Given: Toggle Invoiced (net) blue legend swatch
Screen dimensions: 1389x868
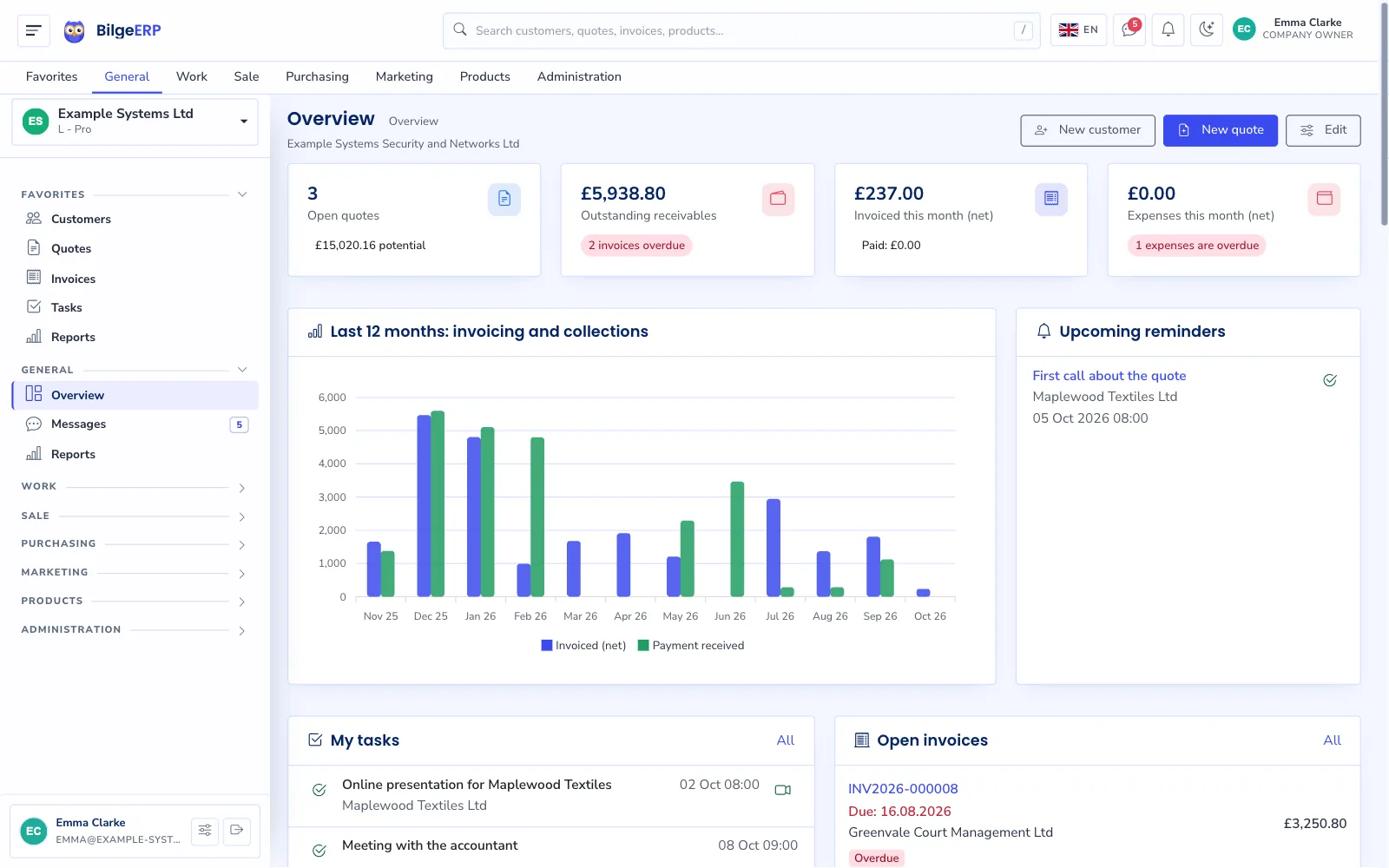Looking at the screenshot, I should click(547, 646).
